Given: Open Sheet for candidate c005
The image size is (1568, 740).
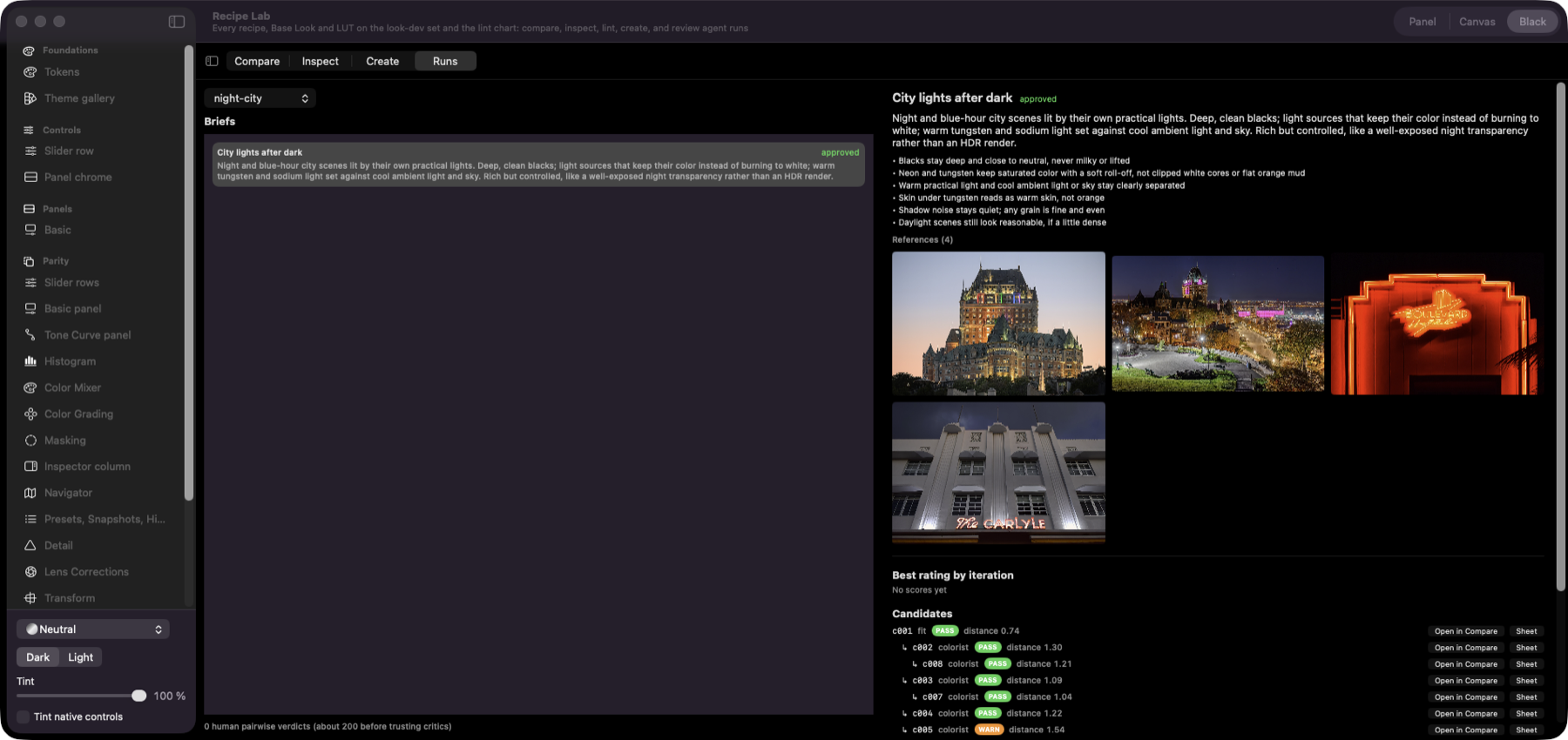Looking at the screenshot, I should [1526, 730].
